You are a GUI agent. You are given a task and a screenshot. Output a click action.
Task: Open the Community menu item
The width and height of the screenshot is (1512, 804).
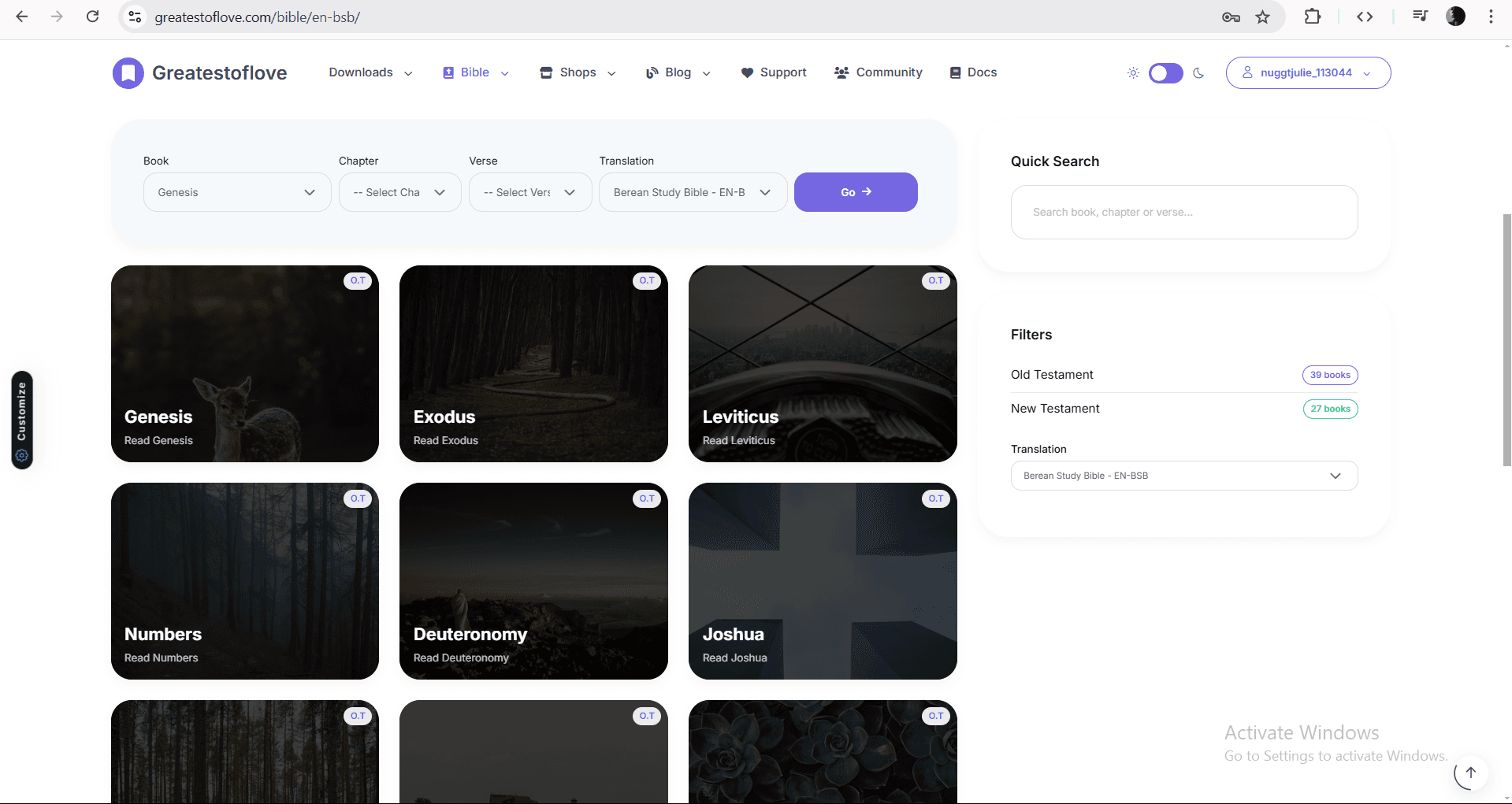coord(878,72)
